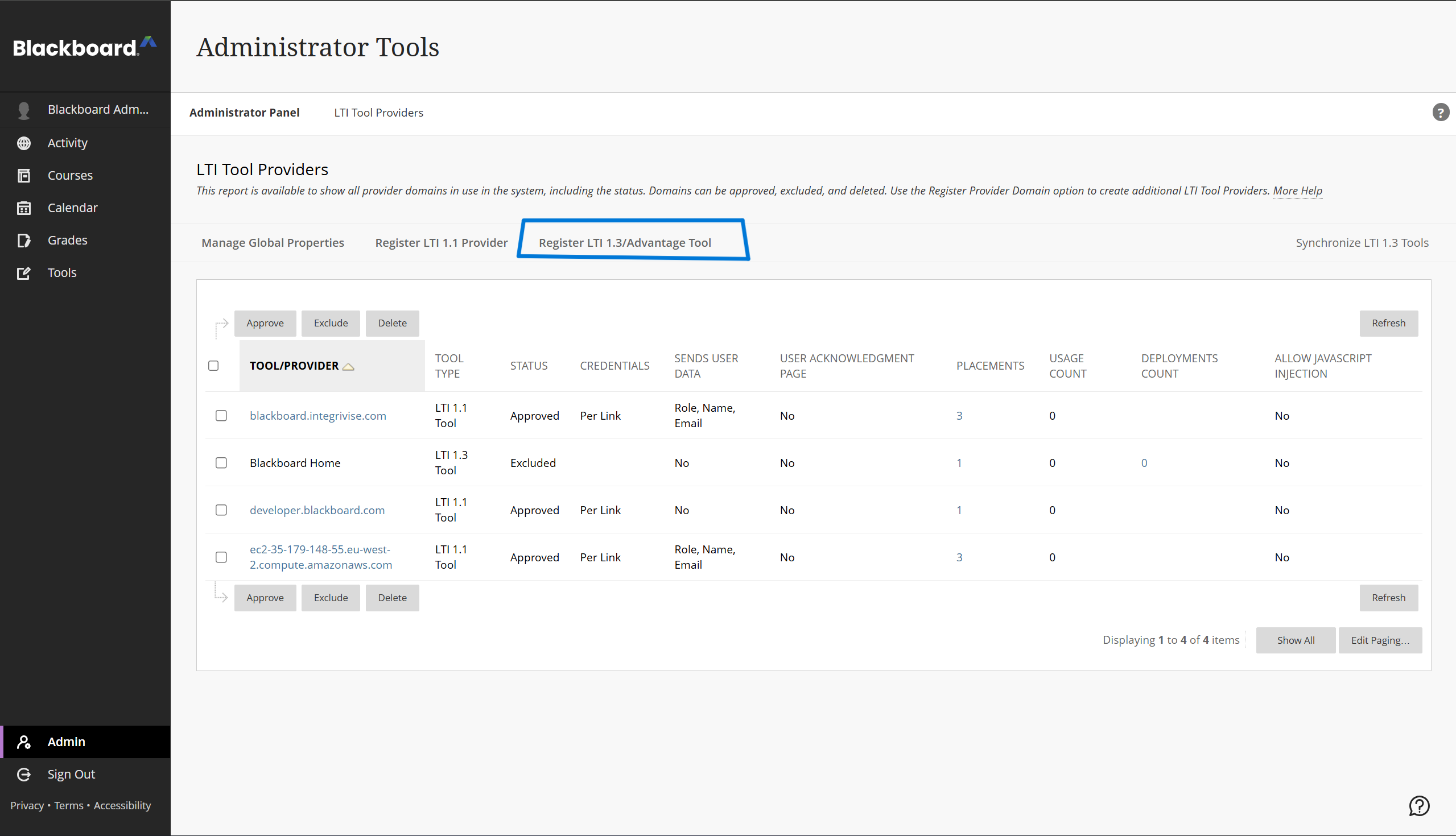This screenshot has width=1456, height=836.
Task: Open Grades via its gradebook icon
Action: [24, 240]
